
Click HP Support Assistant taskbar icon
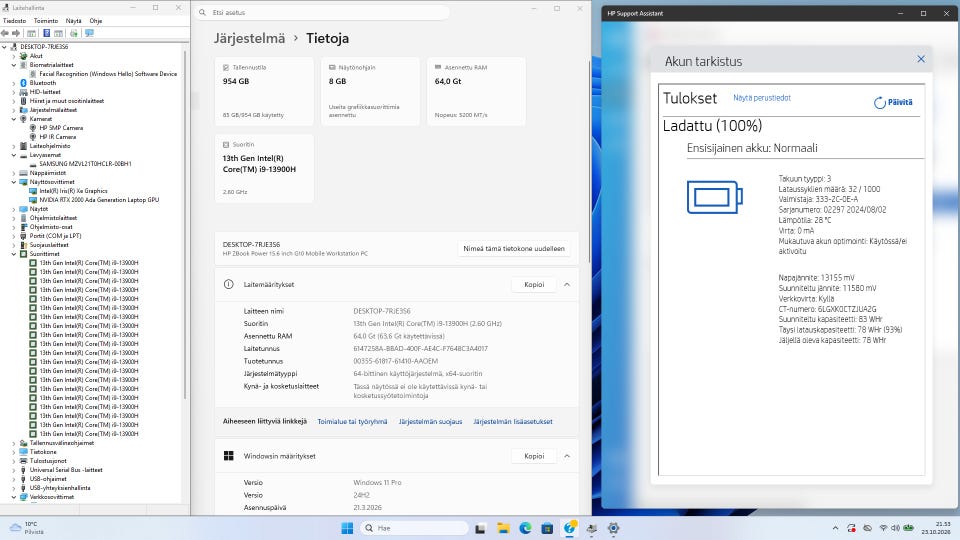(570, 528)
